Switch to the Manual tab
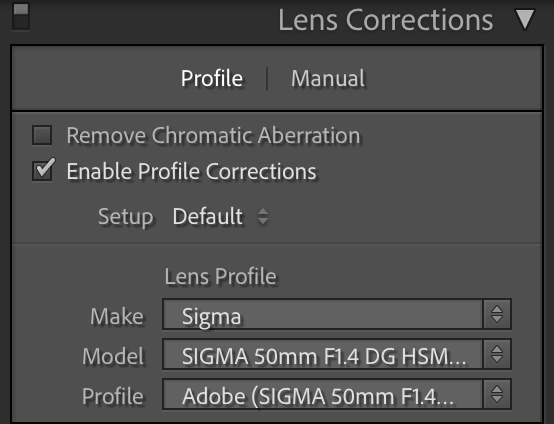 [328, 78]
